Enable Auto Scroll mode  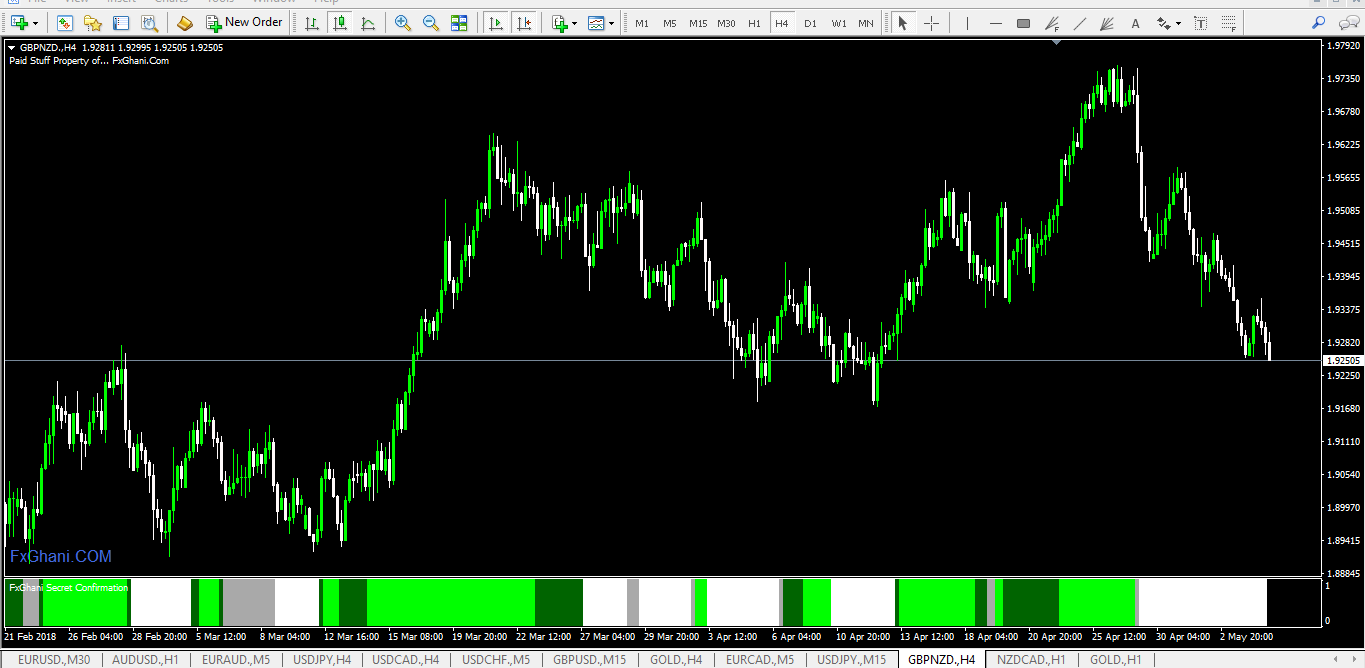coord(495,22)
